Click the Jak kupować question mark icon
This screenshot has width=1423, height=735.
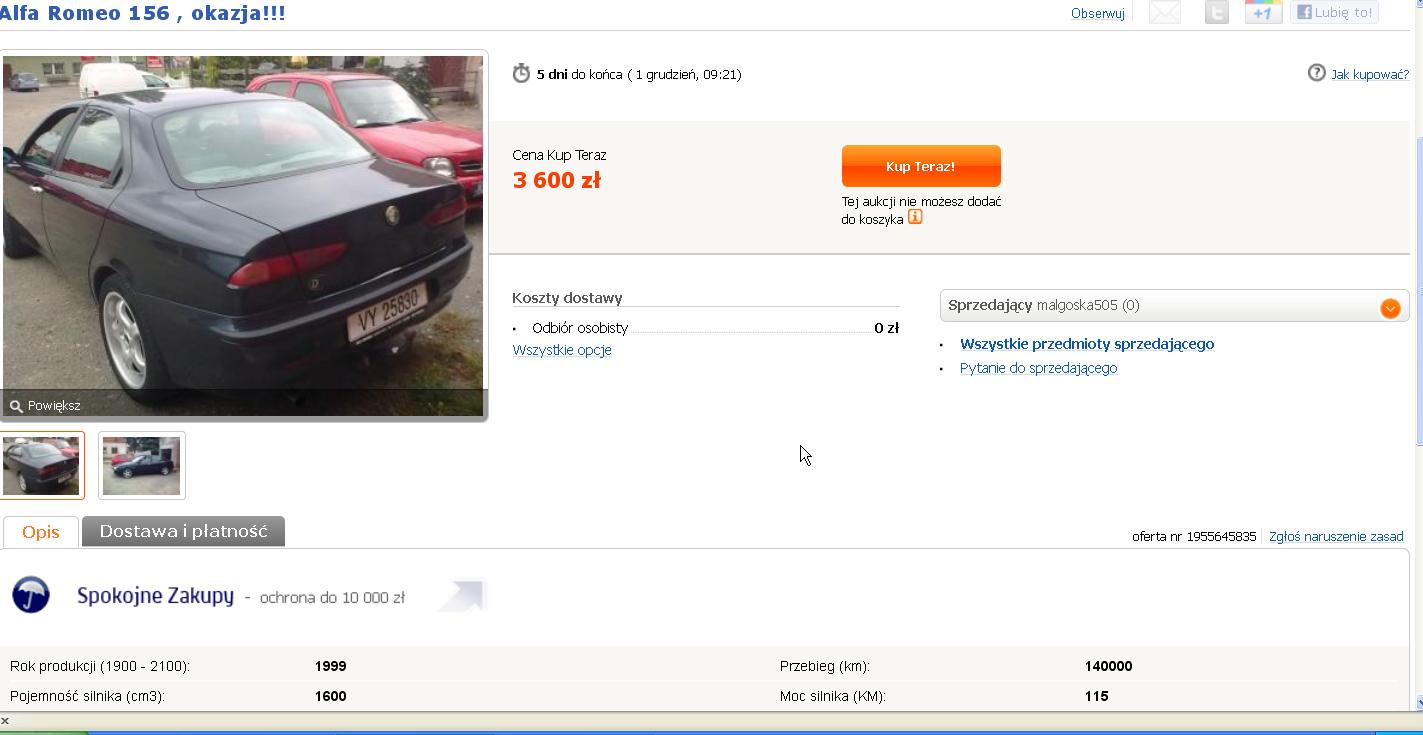1316,73
